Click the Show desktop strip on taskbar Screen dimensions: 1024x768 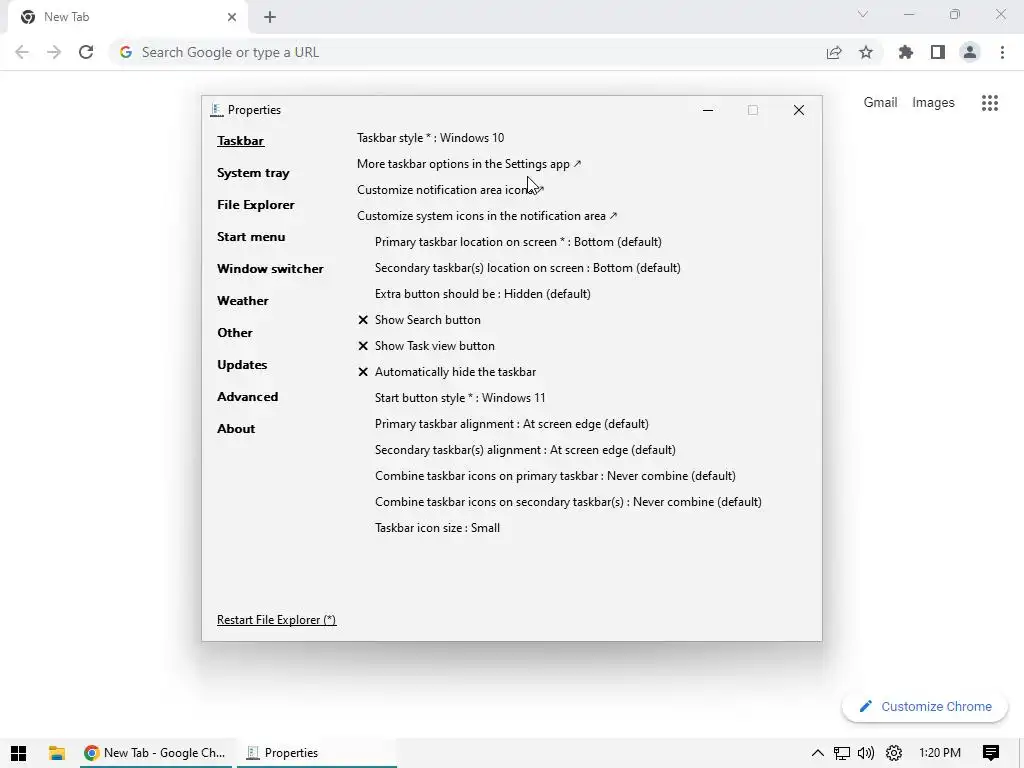1021,753
